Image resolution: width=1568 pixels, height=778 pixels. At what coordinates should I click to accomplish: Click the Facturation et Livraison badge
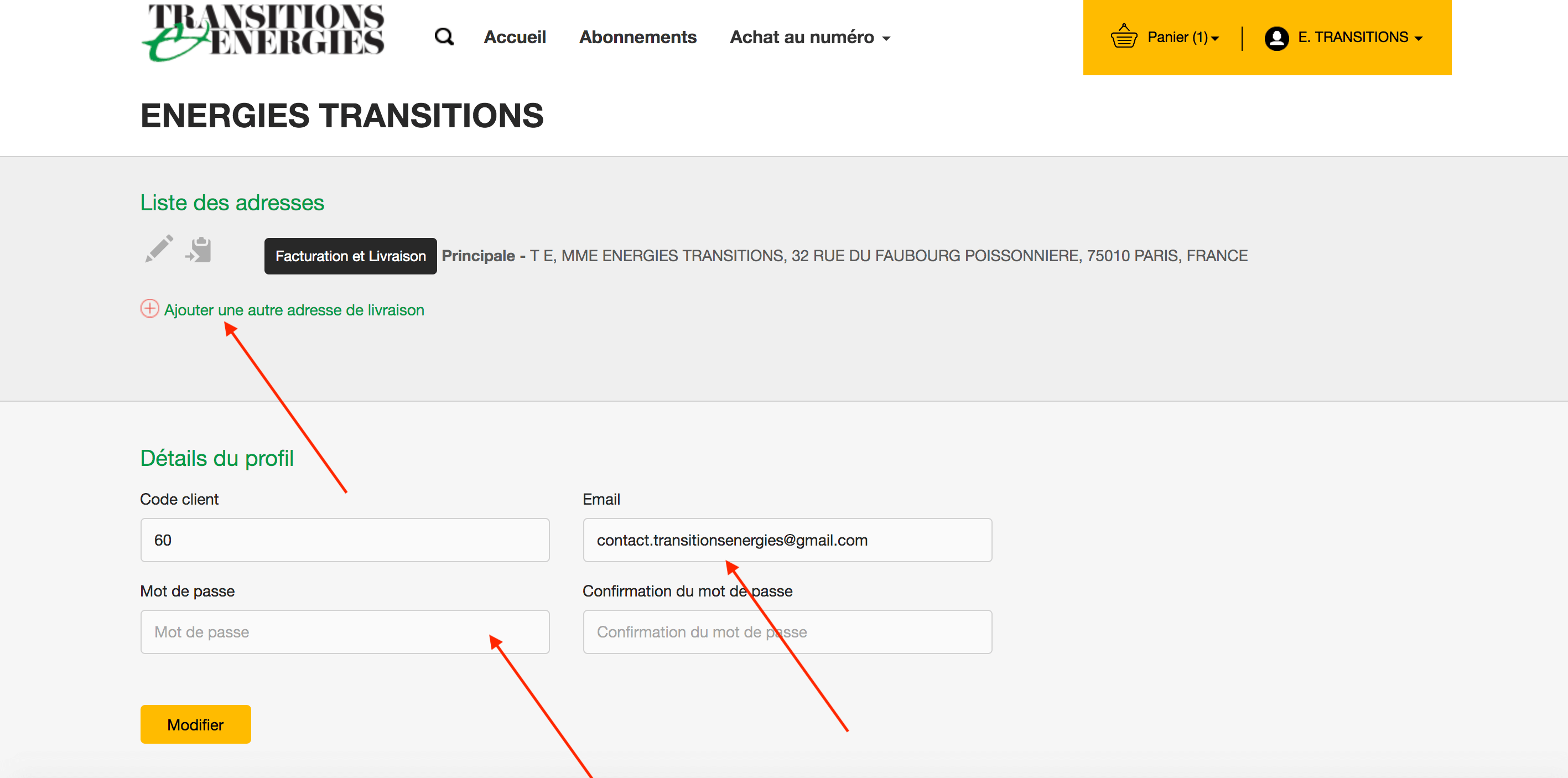pos(350,256)
